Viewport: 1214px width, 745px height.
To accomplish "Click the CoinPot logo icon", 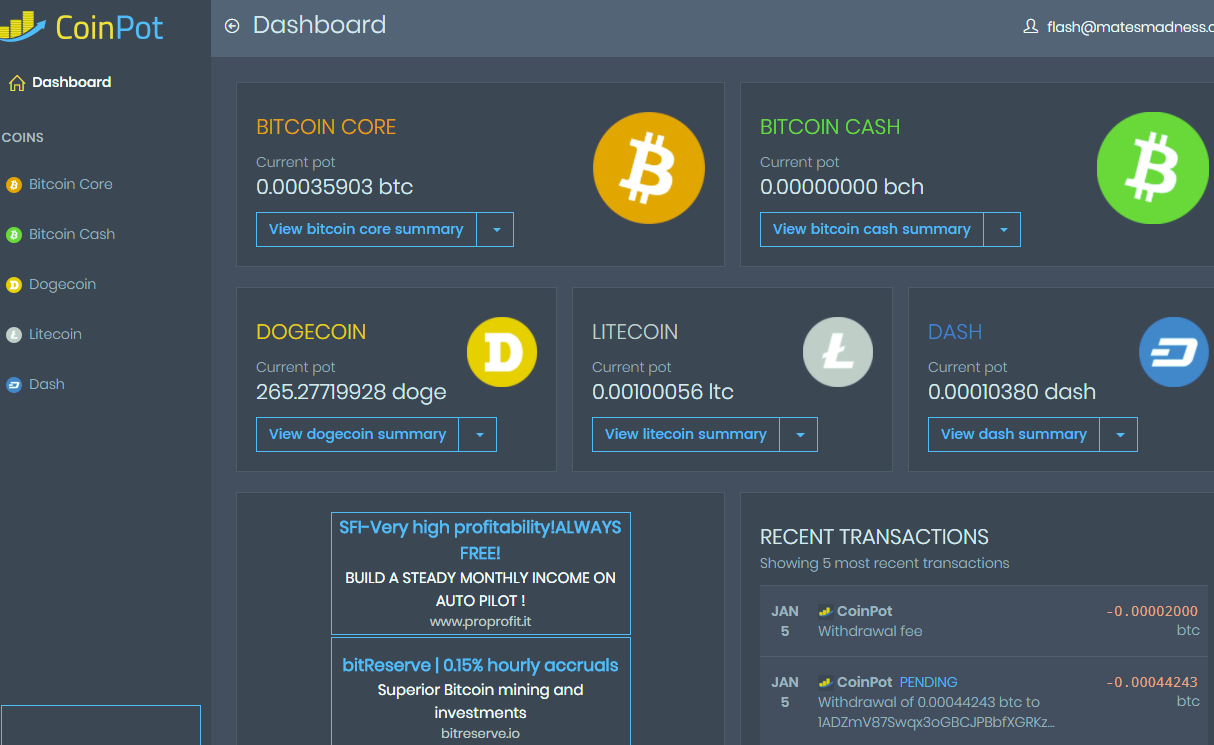I will 20,27.
